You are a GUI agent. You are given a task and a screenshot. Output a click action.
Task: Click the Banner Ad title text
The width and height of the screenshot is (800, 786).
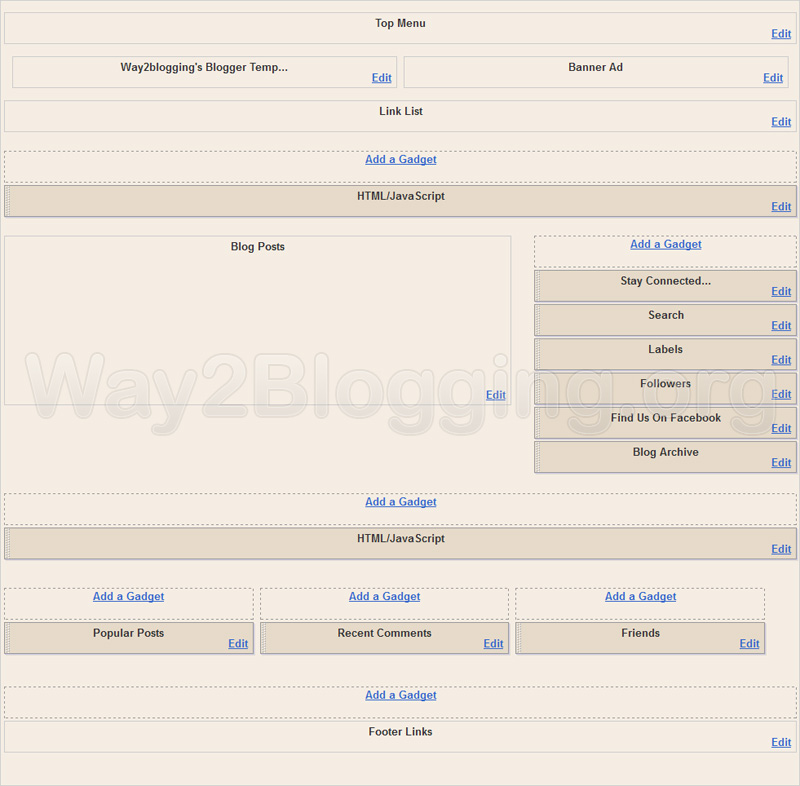595,67
